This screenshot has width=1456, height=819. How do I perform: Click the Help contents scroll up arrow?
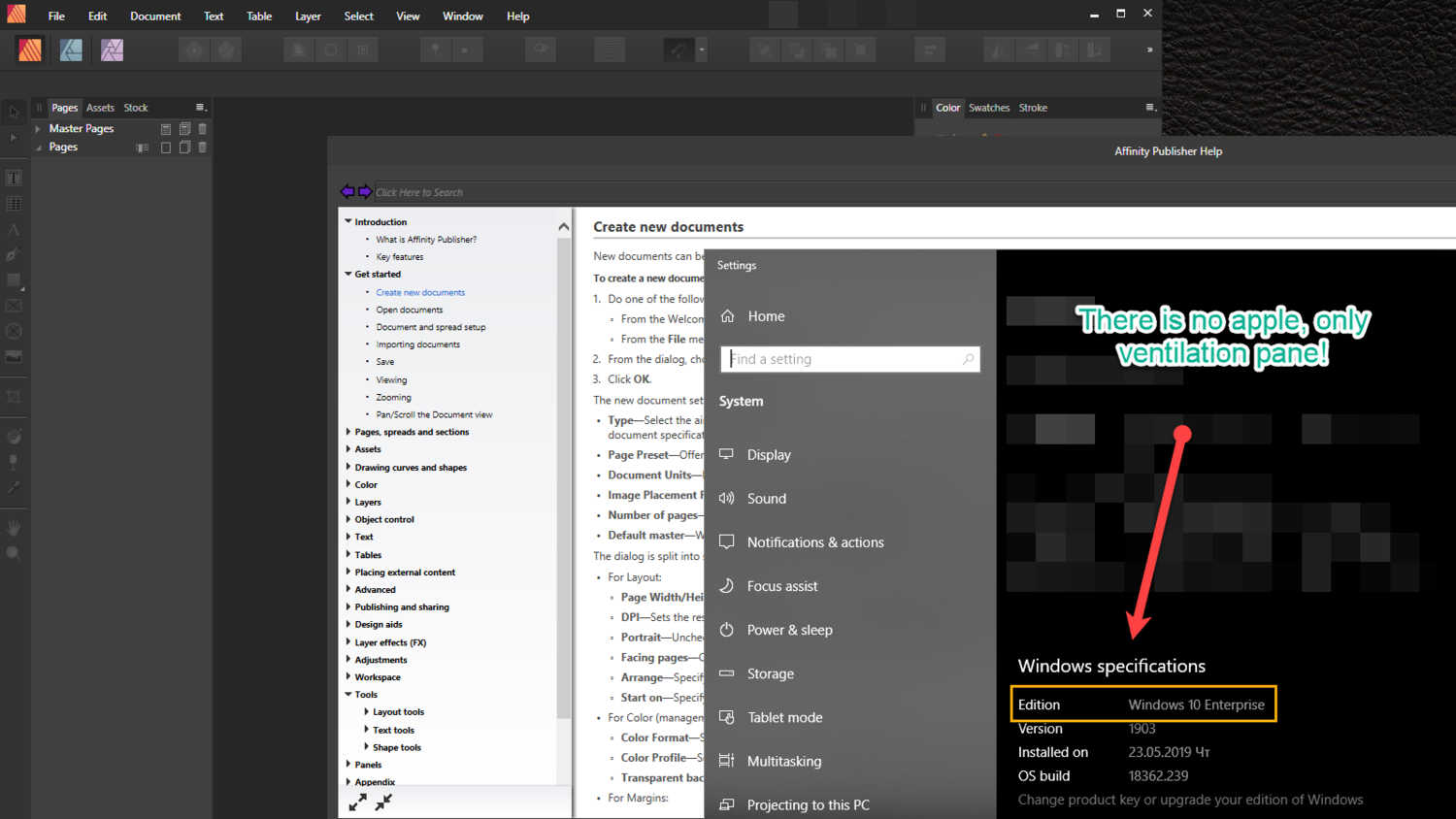563,226
